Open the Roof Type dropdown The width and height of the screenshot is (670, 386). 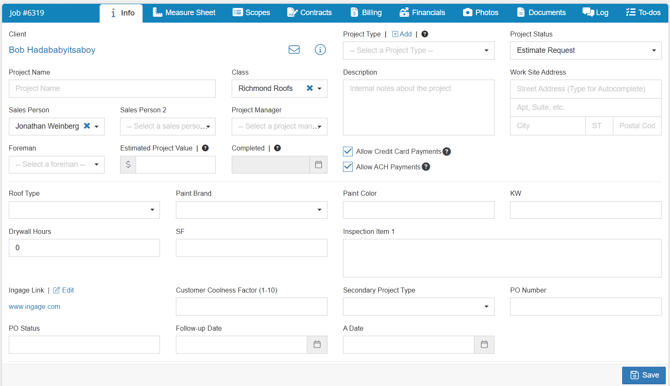pyautogui.click(x=84, y=210)
